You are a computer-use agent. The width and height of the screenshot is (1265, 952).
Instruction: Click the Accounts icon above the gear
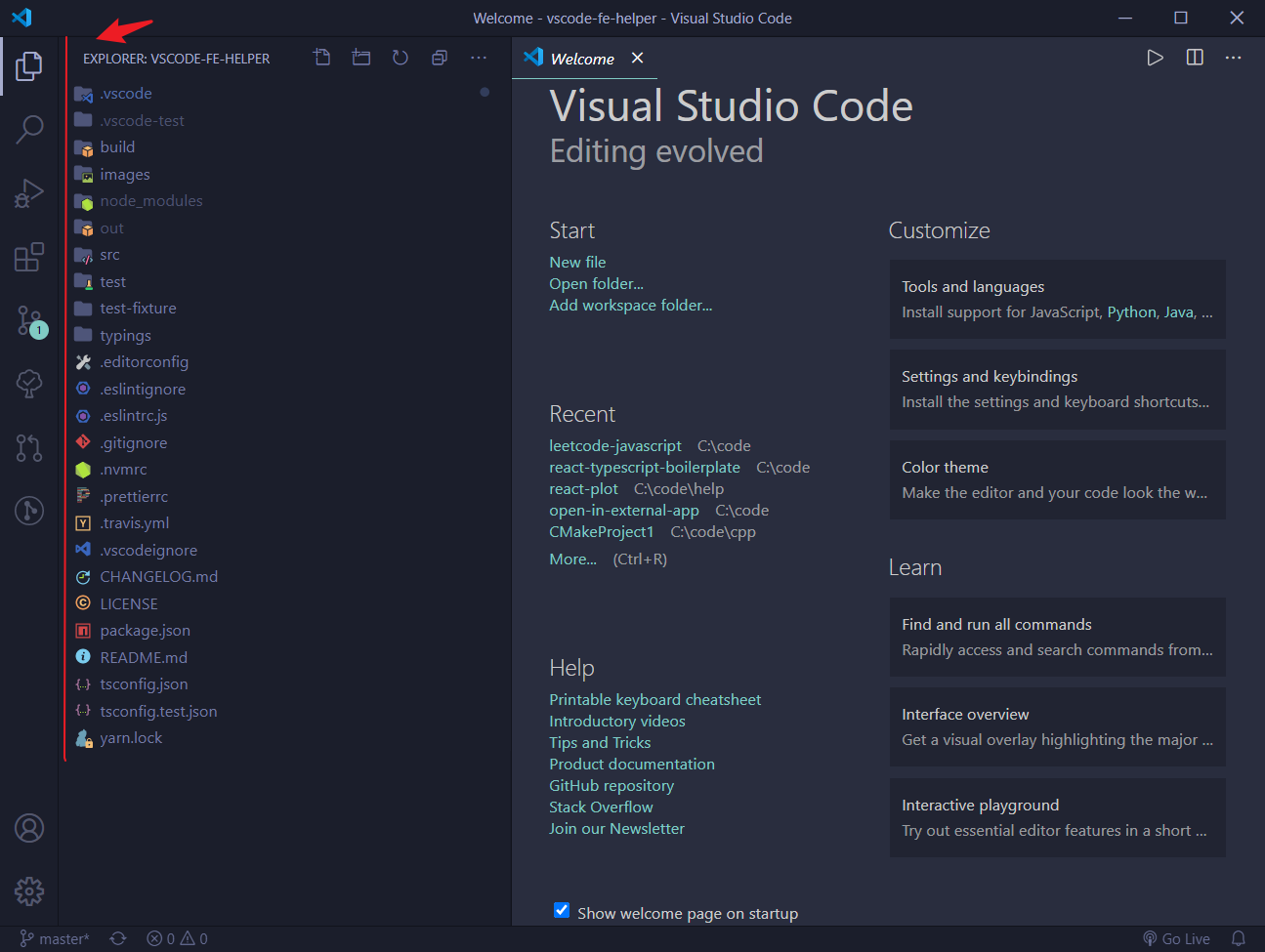click(x=29, y=827)
